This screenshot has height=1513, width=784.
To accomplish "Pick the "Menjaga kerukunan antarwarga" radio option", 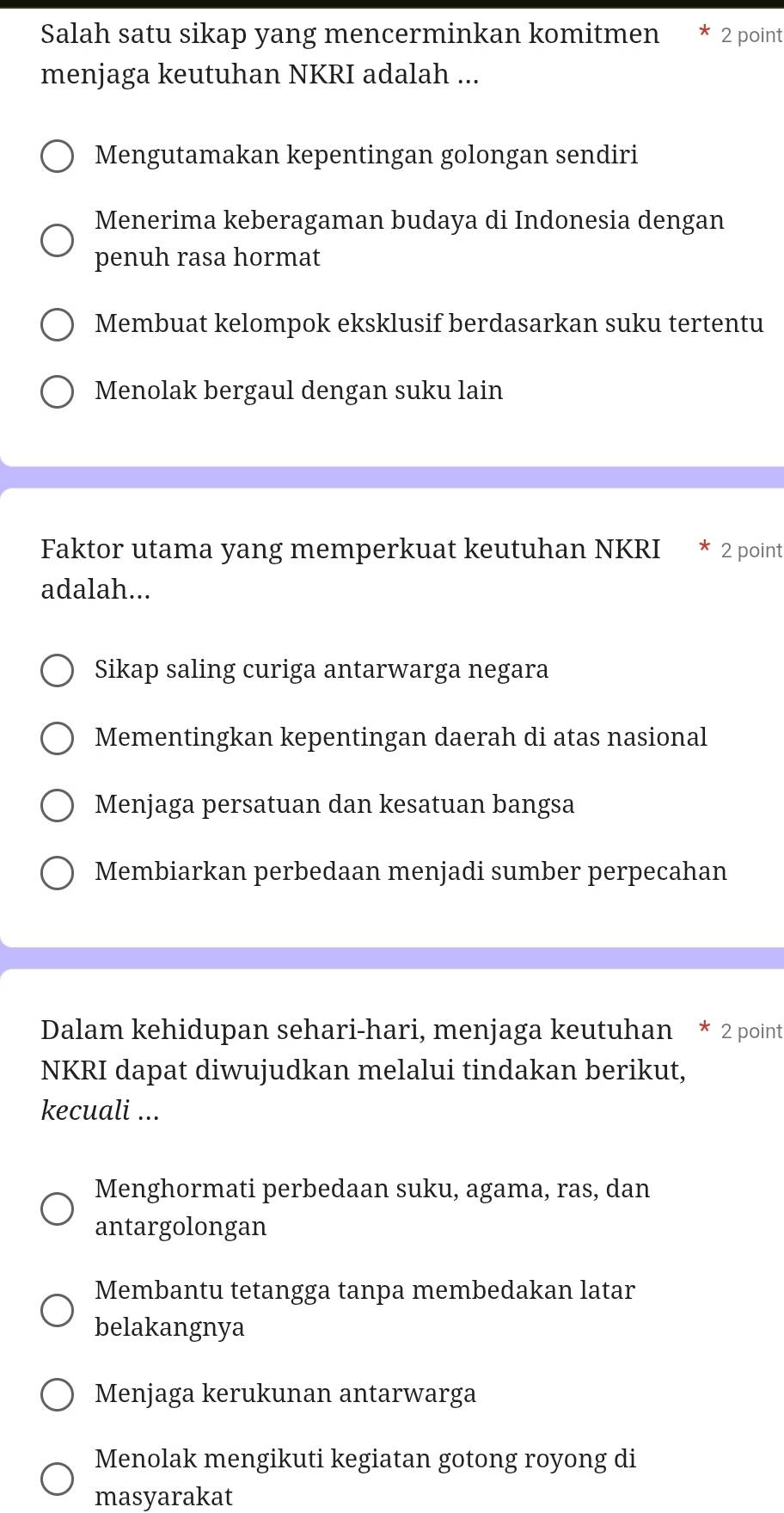I will [58, 1393].
